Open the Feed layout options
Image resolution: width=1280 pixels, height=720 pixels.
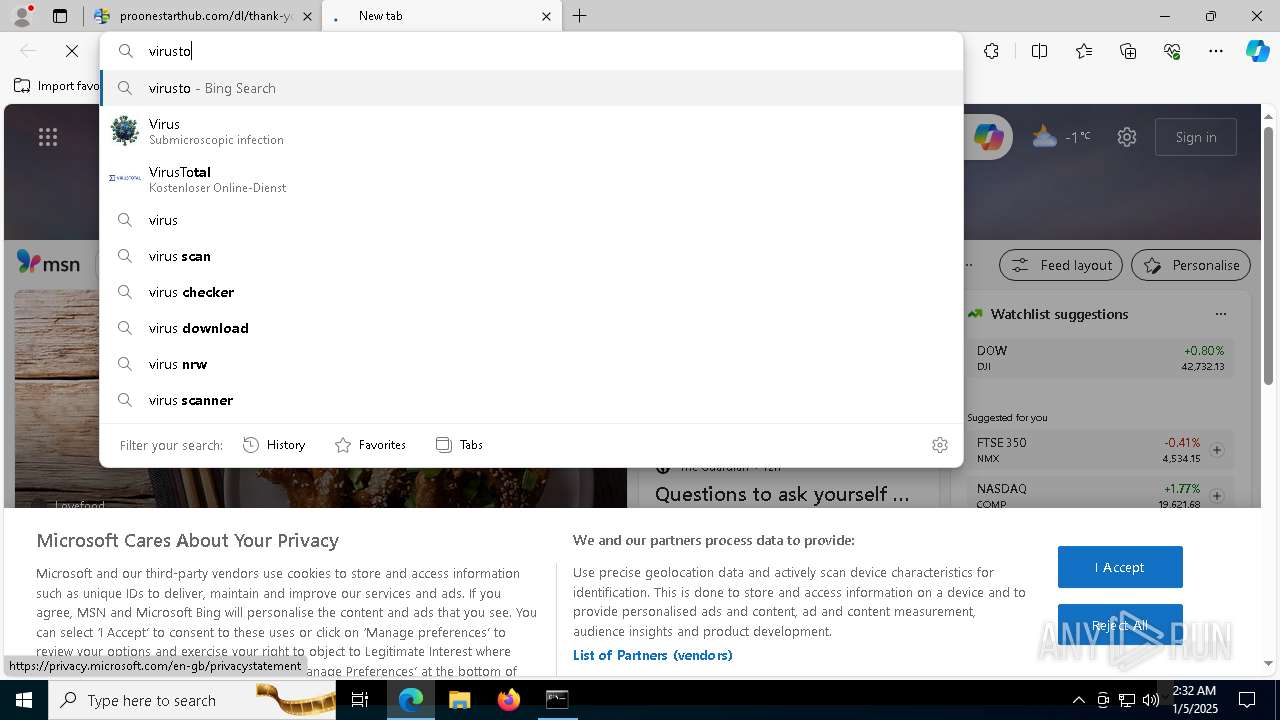(1062, 265)
